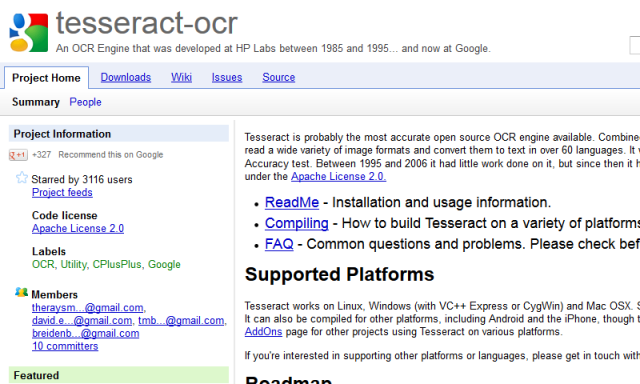Switch to the Wiki tab
This screenshot has height=384, width=640.
(x=181, y=77)
